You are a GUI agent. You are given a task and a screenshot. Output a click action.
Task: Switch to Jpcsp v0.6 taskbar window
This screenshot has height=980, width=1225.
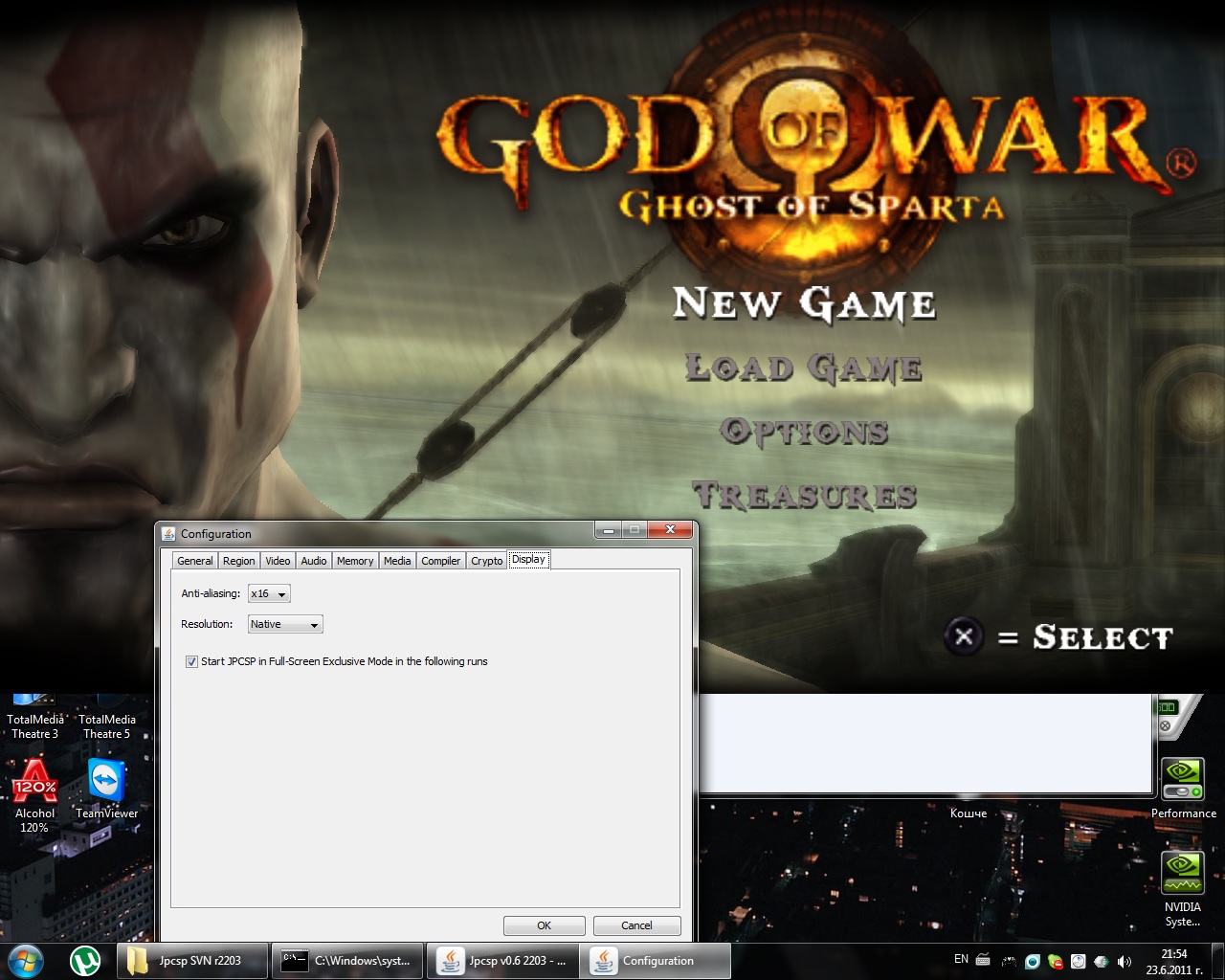[501, 961]
